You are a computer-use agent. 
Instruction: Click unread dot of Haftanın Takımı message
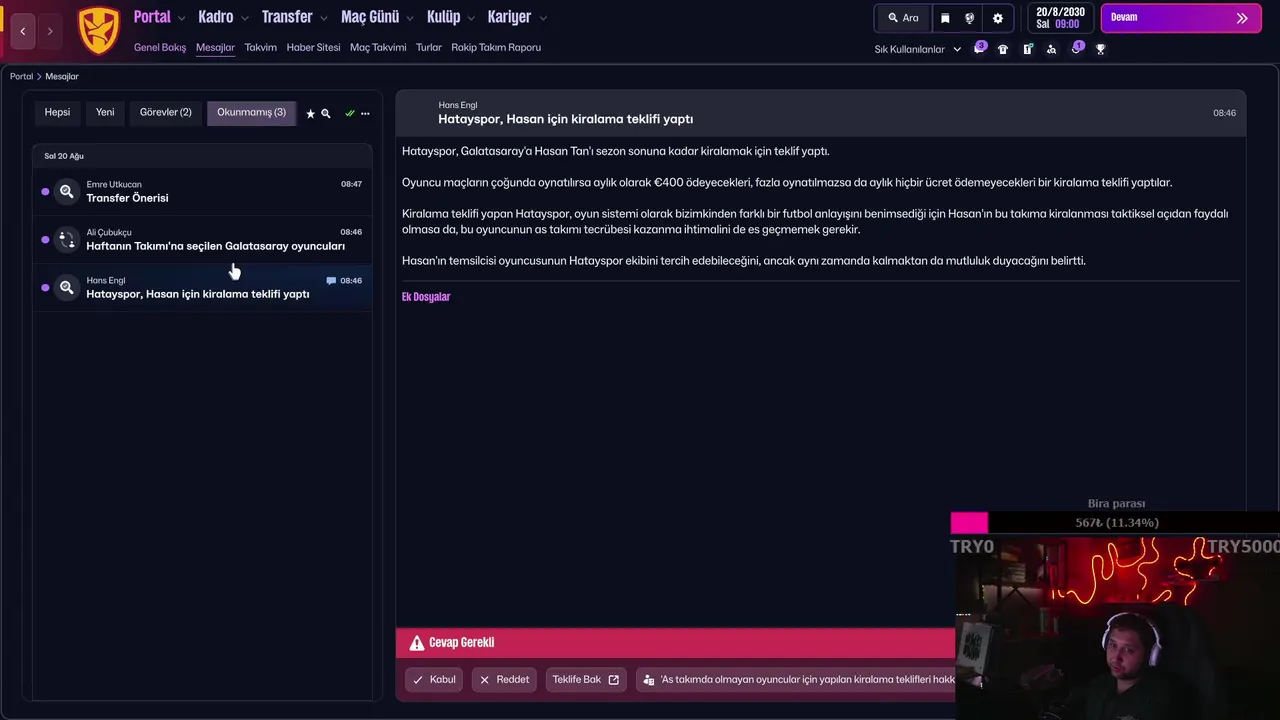pyautogui.click(x=45, y=239)
